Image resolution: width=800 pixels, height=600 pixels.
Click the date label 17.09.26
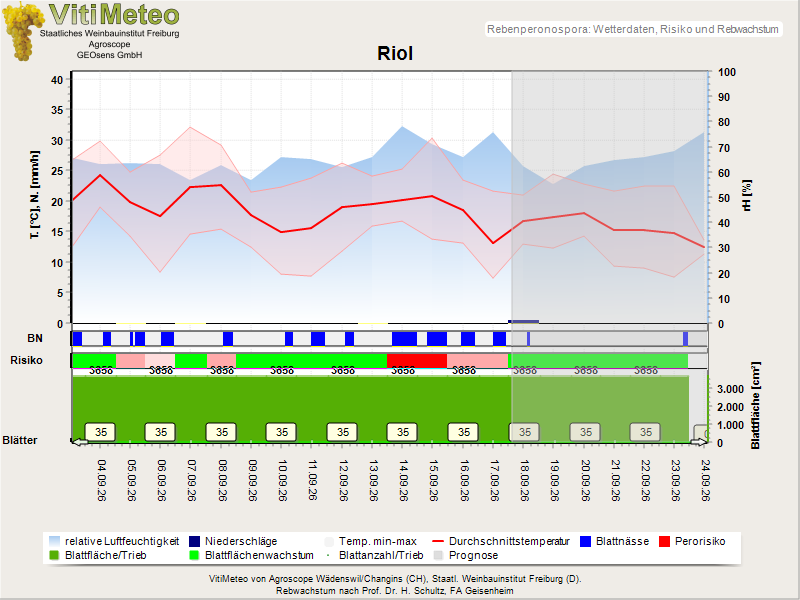(x=494, y=481)
